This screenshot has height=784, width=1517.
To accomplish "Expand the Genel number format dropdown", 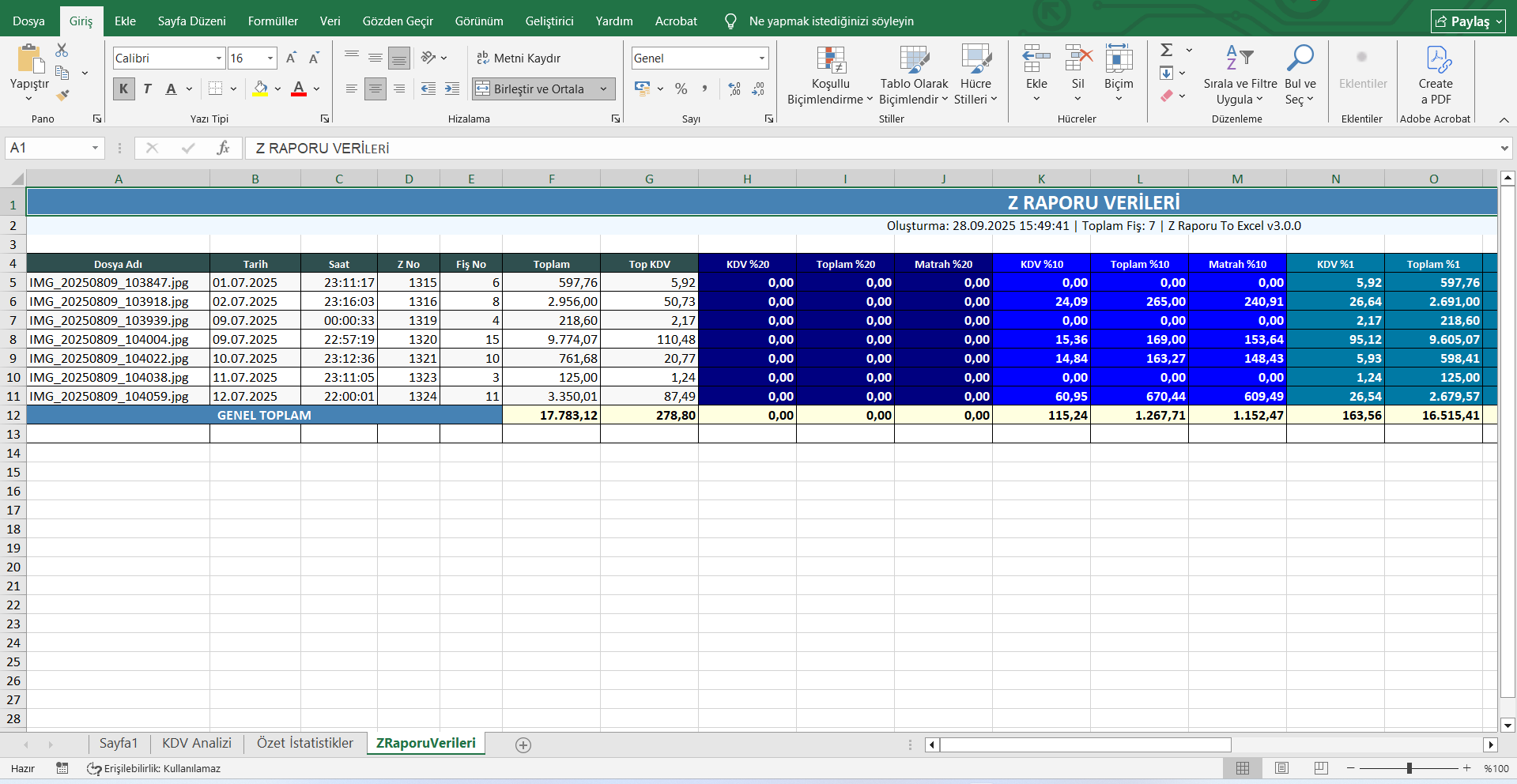I will tap(762, 58).
